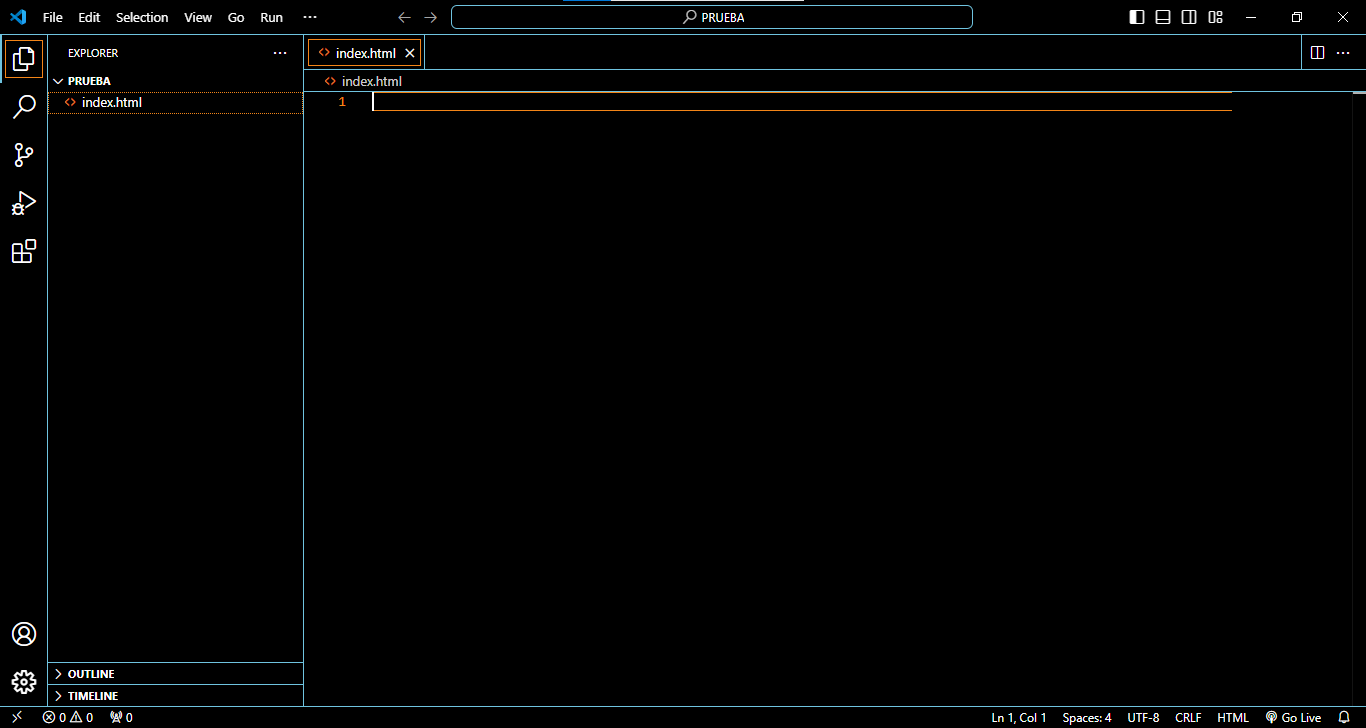Viewport: 1366px width, 728px height.
Task: Open the Manage gear menu
Action: pos(24,682)
